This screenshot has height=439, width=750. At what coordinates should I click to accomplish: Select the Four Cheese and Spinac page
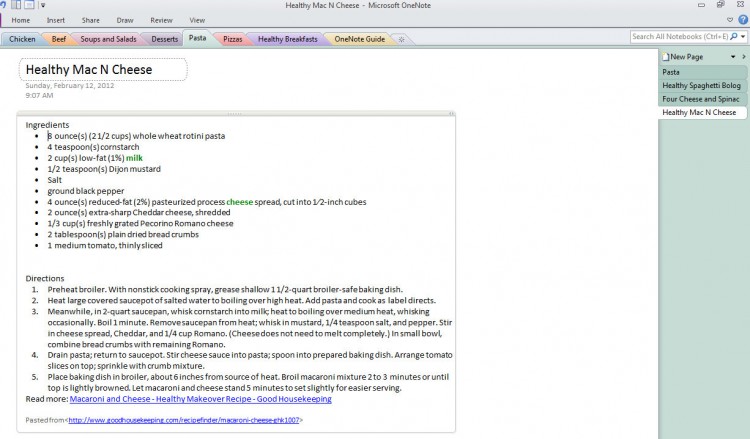coord(701,99)
